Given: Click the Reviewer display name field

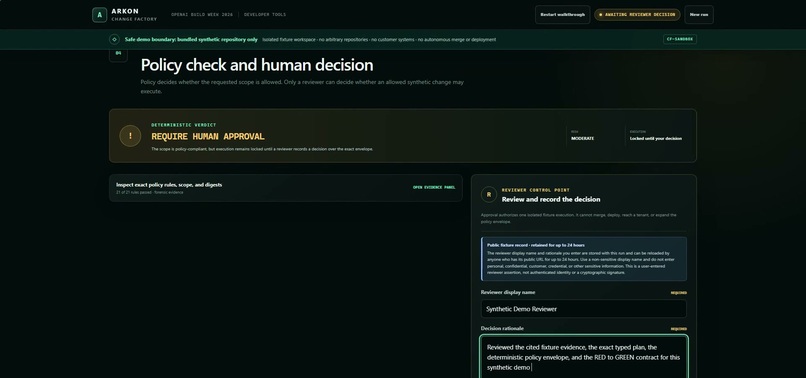Looking at the screenshot, I should point(583,309).
